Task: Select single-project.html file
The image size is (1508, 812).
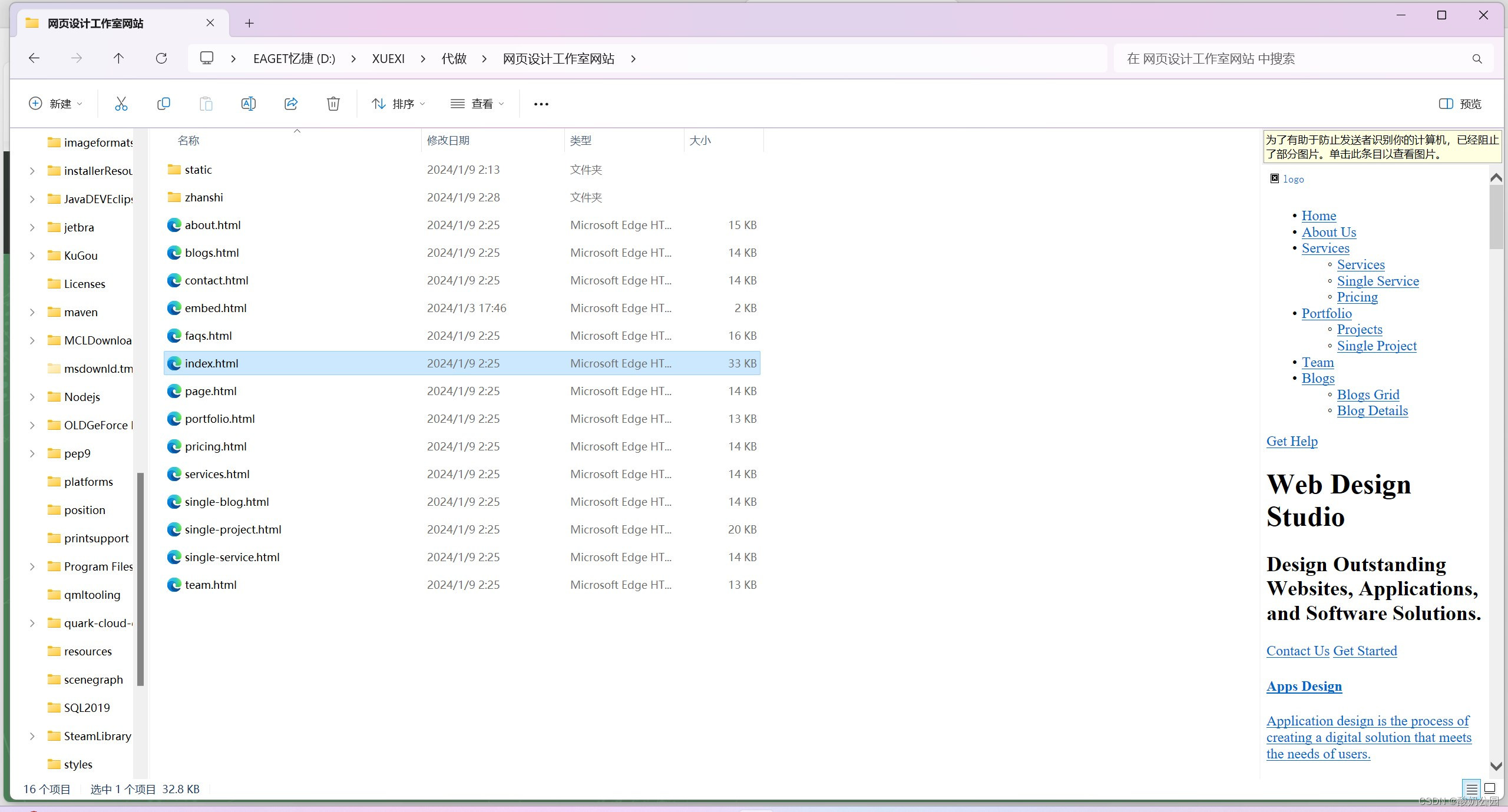Action: click(x=233, y=529)
